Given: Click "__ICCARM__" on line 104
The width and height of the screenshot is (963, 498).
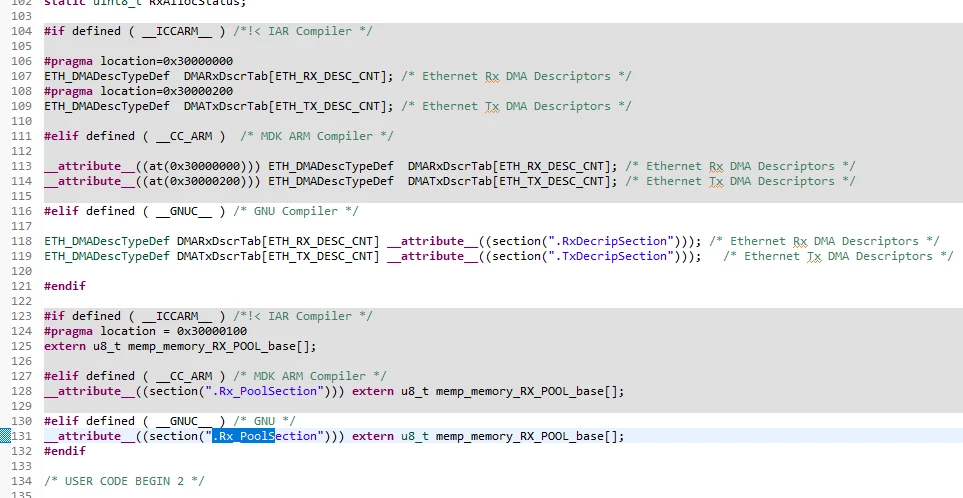Looking at the screenshot, I should 177,31.
